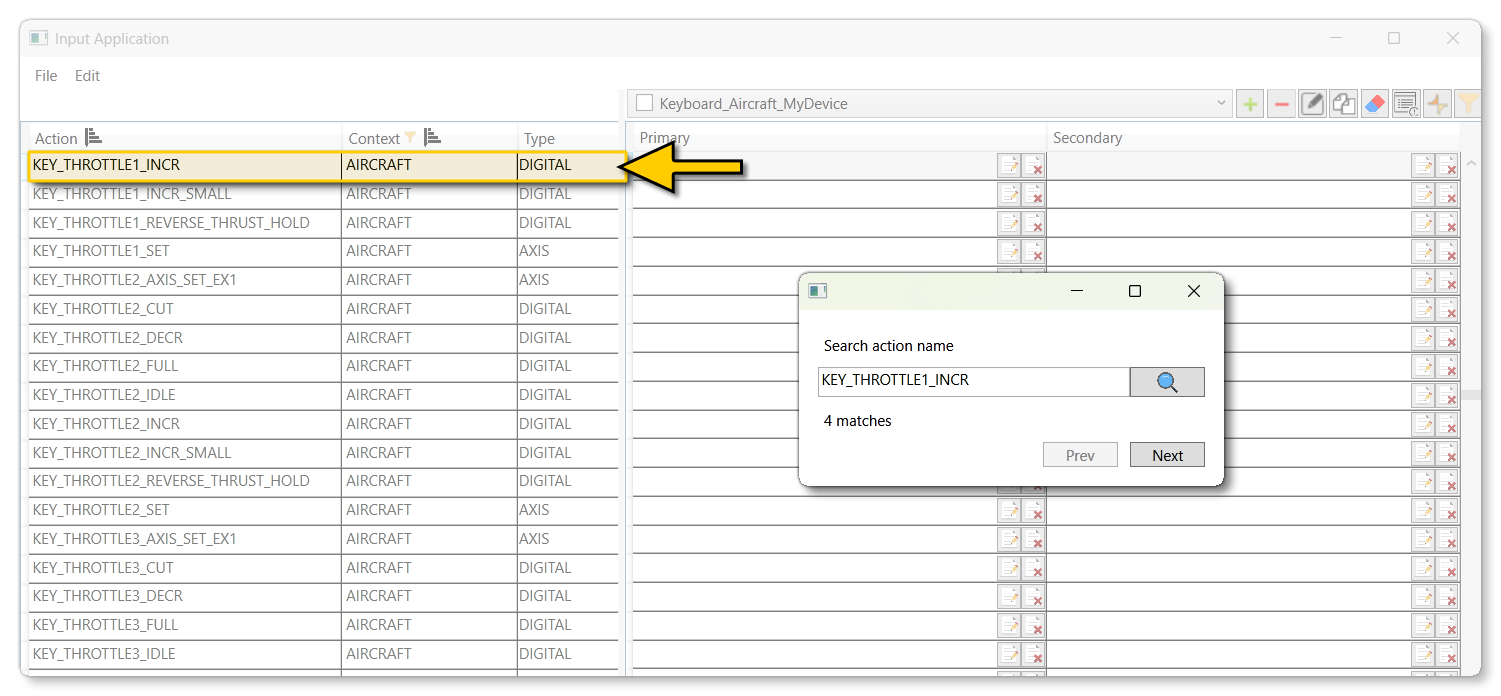Click the scroll up arrow of bindings list
This screenshot has width=1501, height=696.
[x=1470, y=163]
